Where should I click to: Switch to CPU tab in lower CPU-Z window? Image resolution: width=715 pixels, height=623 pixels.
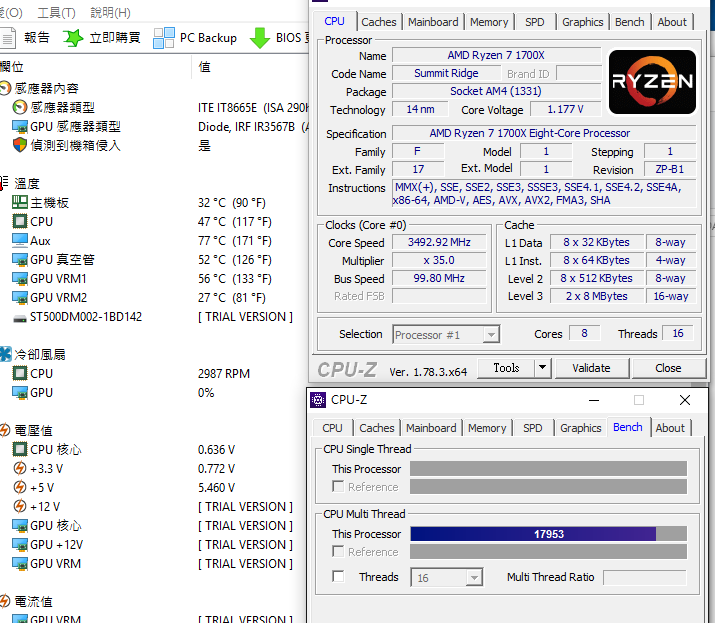(332, 428)
